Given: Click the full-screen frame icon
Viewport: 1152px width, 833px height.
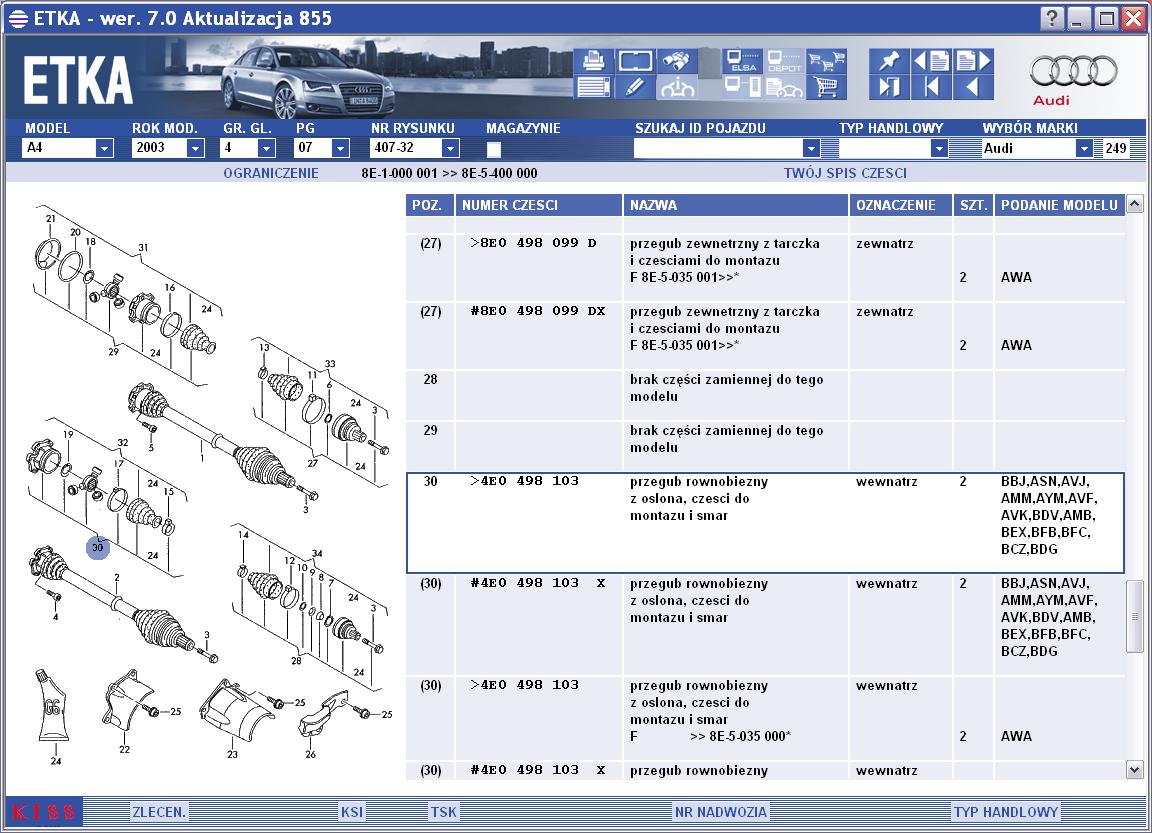Looking at the screenshot, I should click(635, 60).
